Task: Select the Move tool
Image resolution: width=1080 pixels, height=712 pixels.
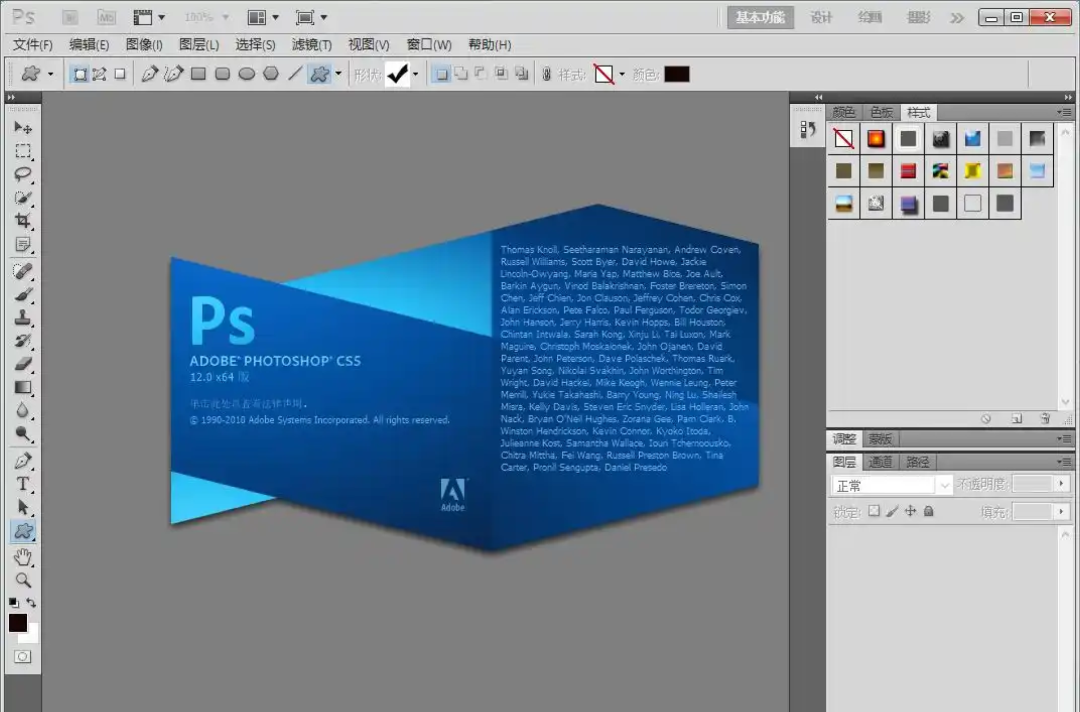Action: [22, 128]
